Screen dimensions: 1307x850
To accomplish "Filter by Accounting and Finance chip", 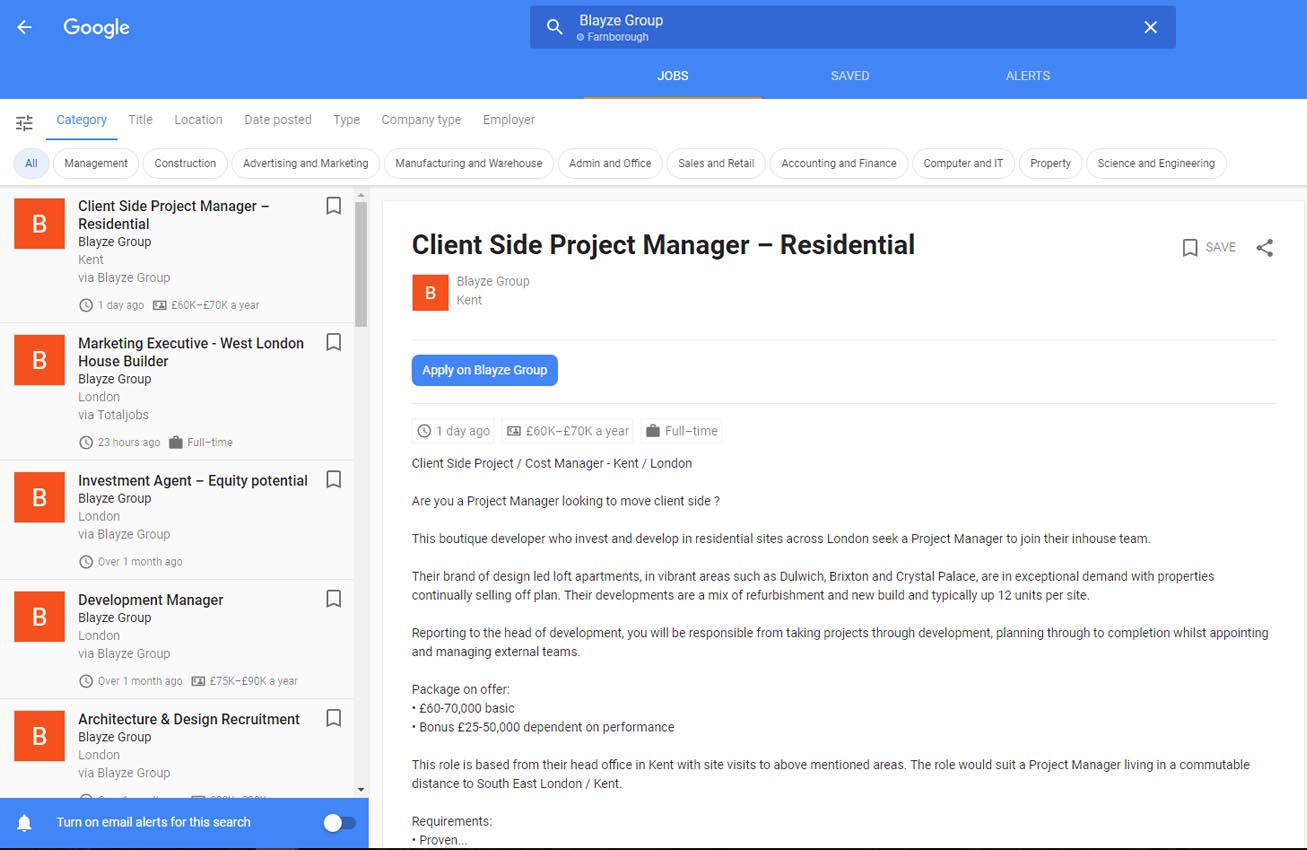I will point(839,164).
